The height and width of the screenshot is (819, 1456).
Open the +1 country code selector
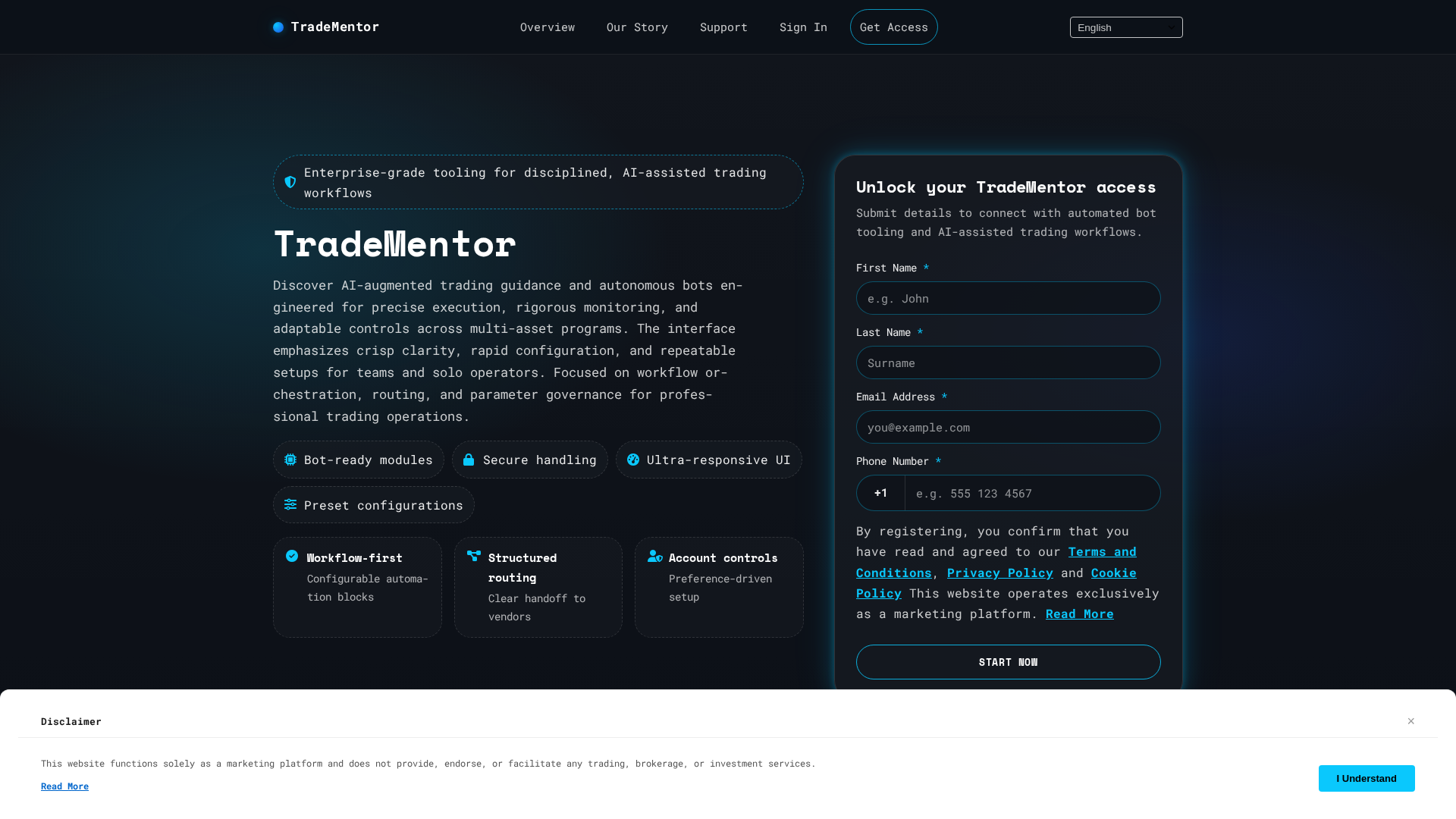point(880,493)
